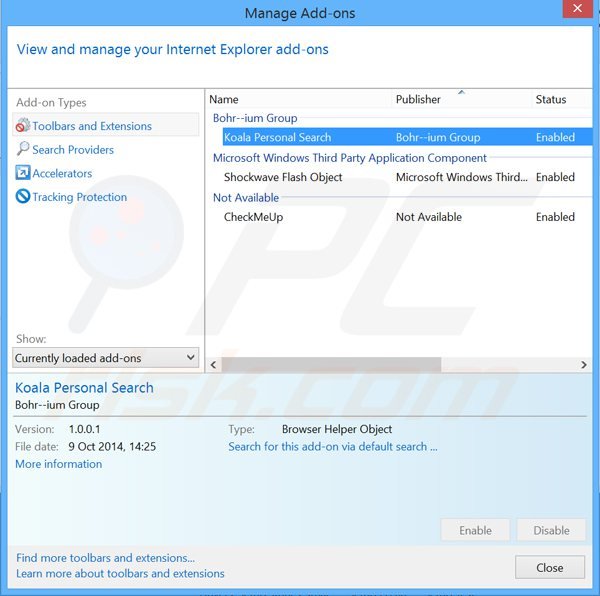600x596 pixels.
Task: Search for this add-on via default search
Action: (332, 447)
